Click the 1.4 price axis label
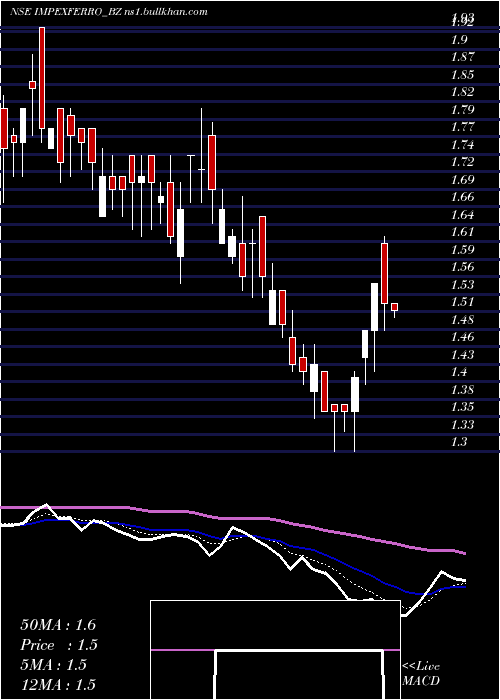Image resolution: width=500 pixels, height=700 pixels. coord(460,372)
